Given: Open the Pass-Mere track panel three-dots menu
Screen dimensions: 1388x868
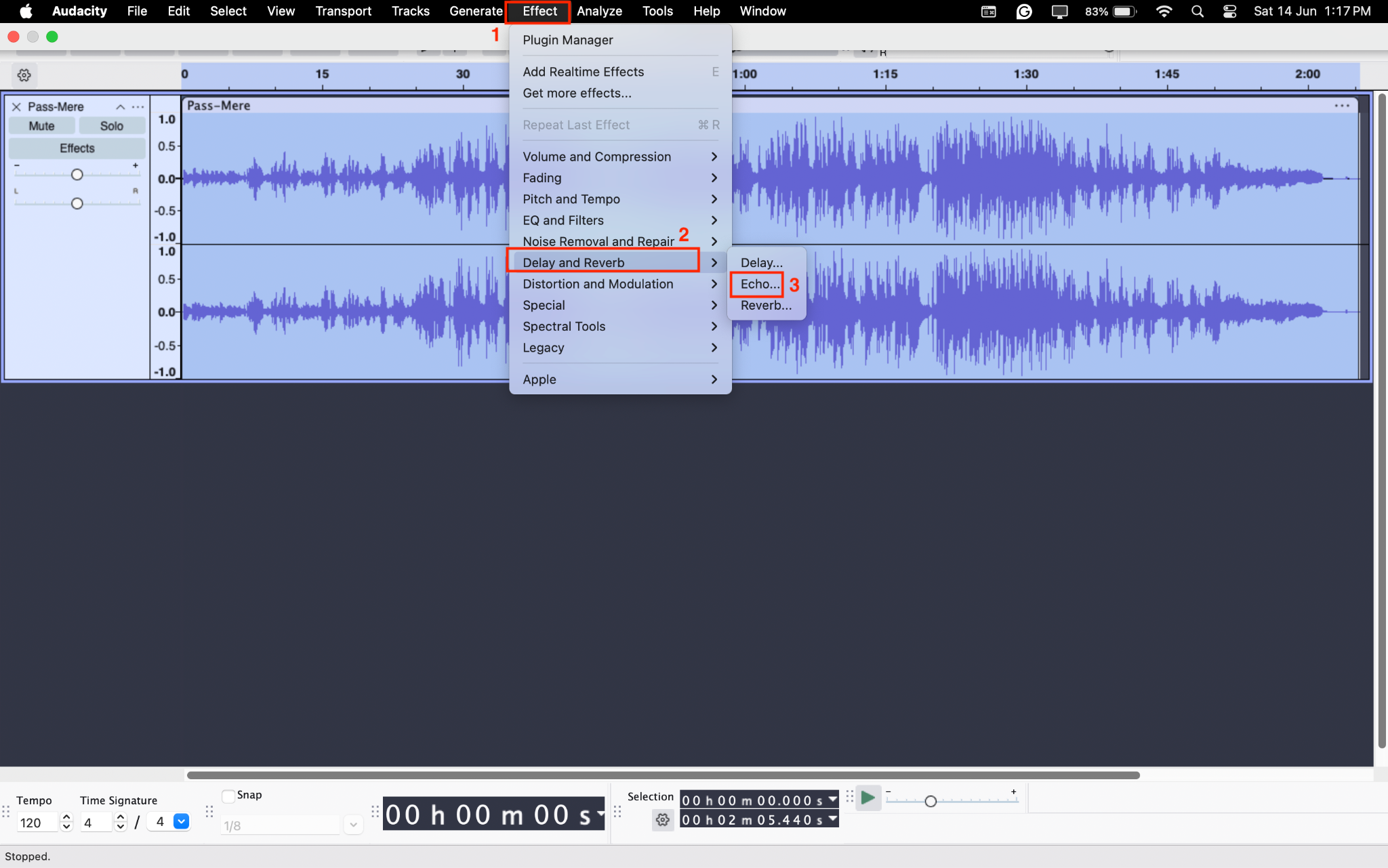Looking at the screenshot, I should pos(138,107).
